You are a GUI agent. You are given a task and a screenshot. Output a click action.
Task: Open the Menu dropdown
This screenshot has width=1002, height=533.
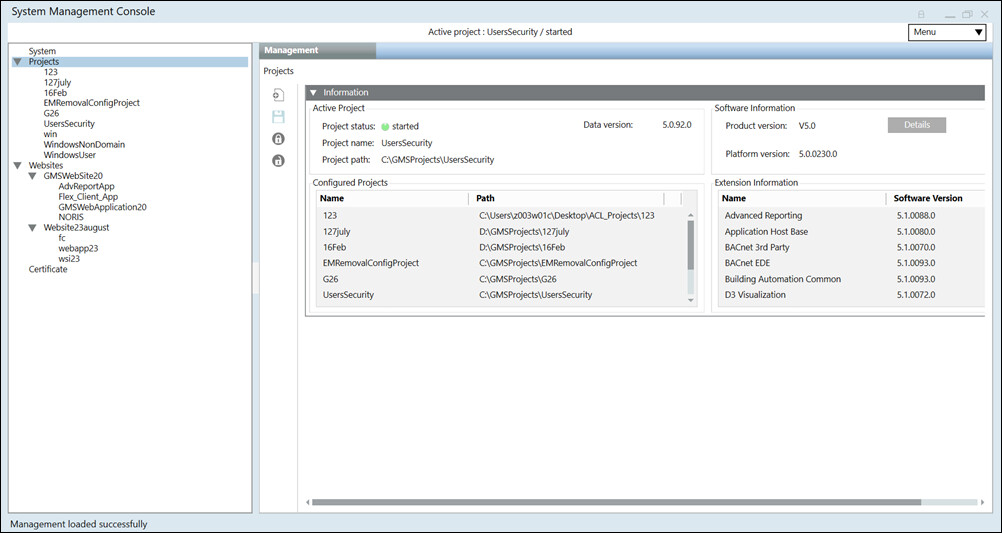pos(947,32)
